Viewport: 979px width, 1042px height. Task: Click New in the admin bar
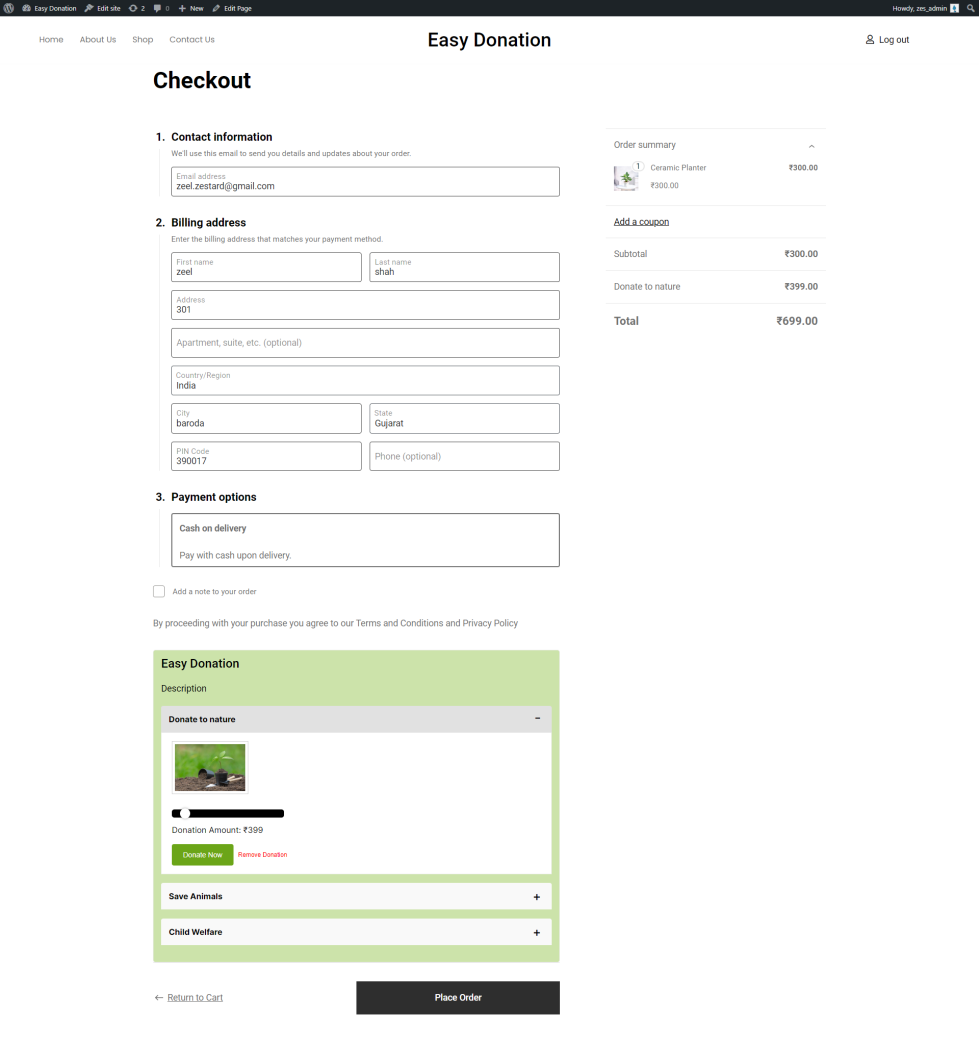(x=191, y=8)
